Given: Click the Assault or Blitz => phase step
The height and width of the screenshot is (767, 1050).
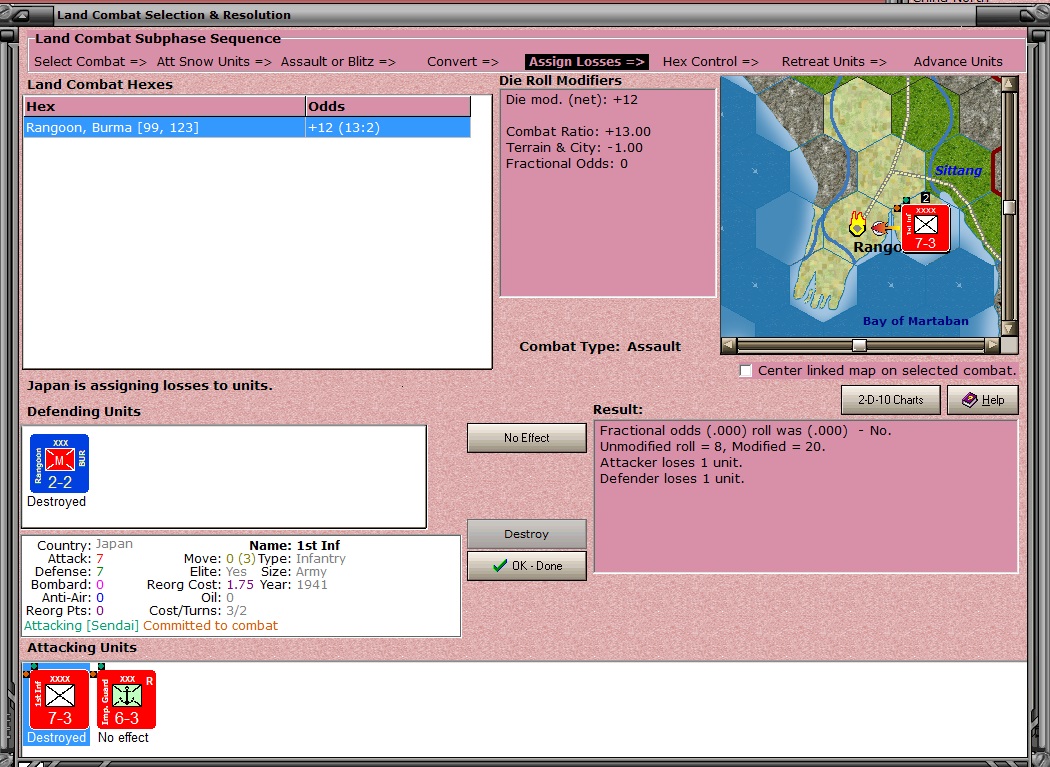Looking at the screenshot, I should pos(338,62).
